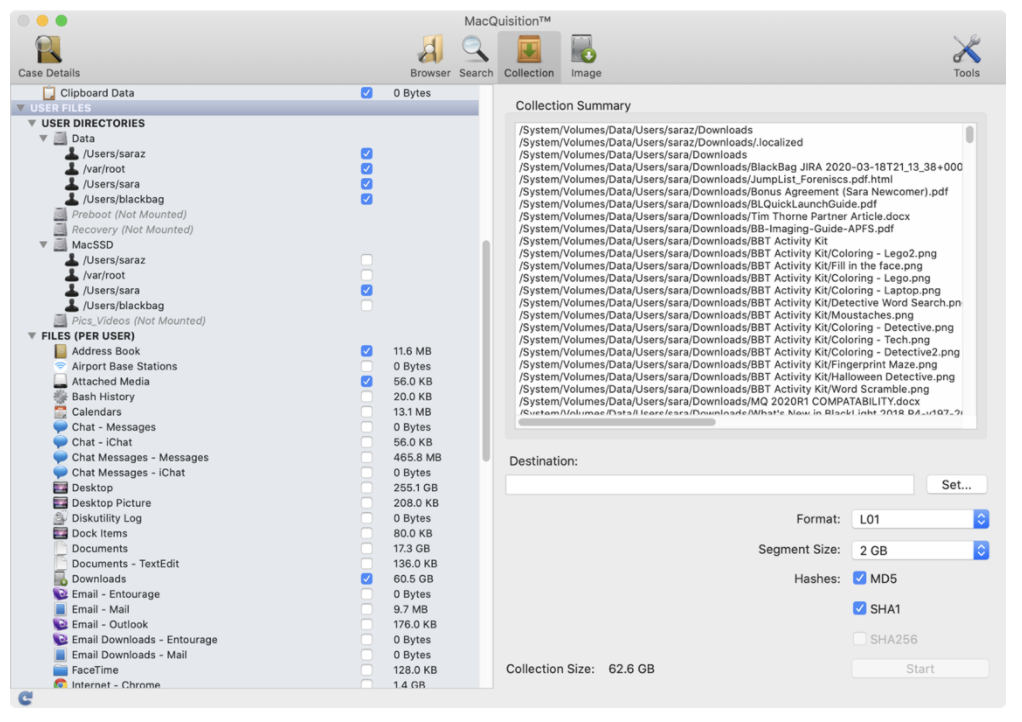Viewport: 1022px width, 722px height.
Task: Click the Dock Items row icon
Action: point(61,533)
